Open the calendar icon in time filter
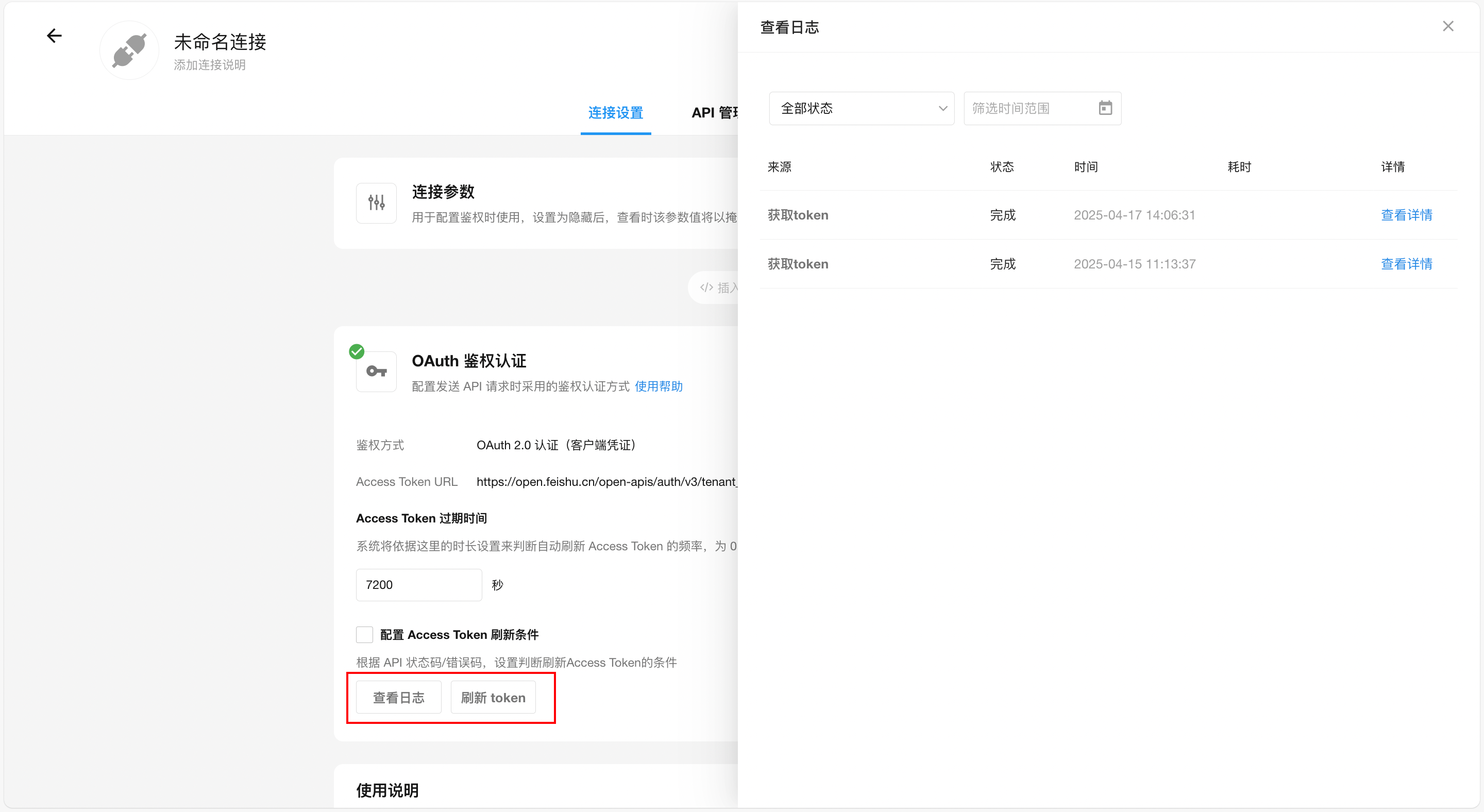1484x812 pixels. tap(1105, 108)
